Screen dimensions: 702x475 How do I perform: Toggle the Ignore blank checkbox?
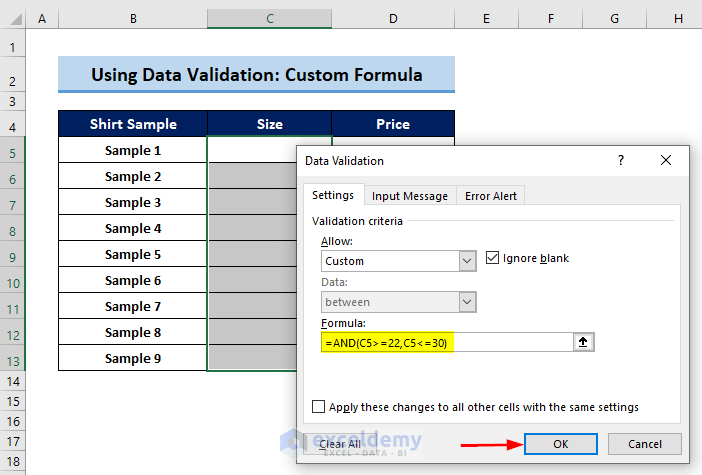tap(492, 258)
